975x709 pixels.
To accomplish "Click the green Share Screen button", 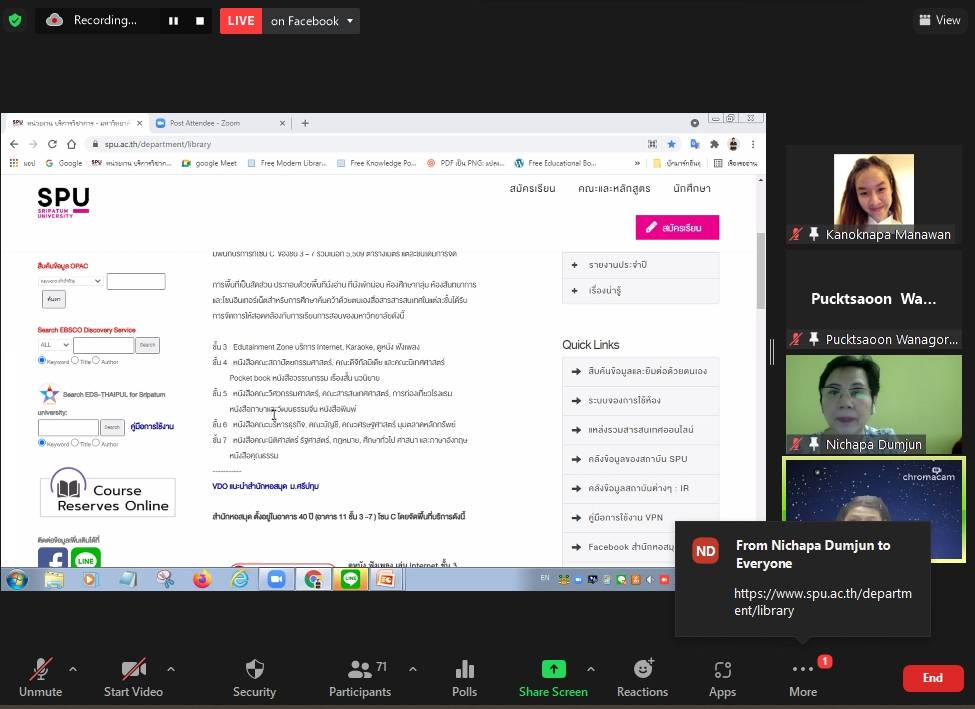I will click(553, 678).
